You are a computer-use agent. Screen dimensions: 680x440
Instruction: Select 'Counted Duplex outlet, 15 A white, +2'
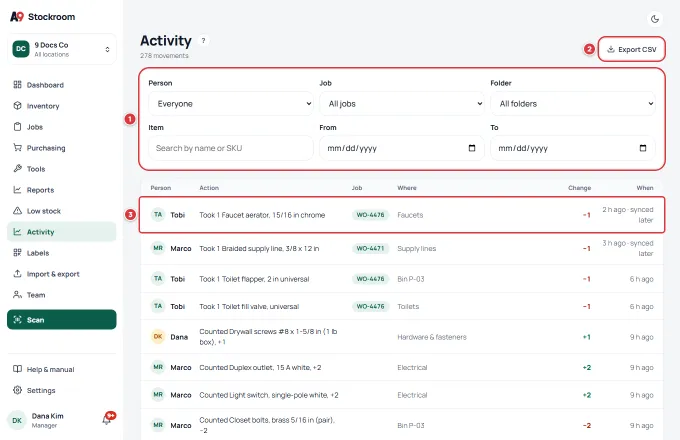point(260,368)
